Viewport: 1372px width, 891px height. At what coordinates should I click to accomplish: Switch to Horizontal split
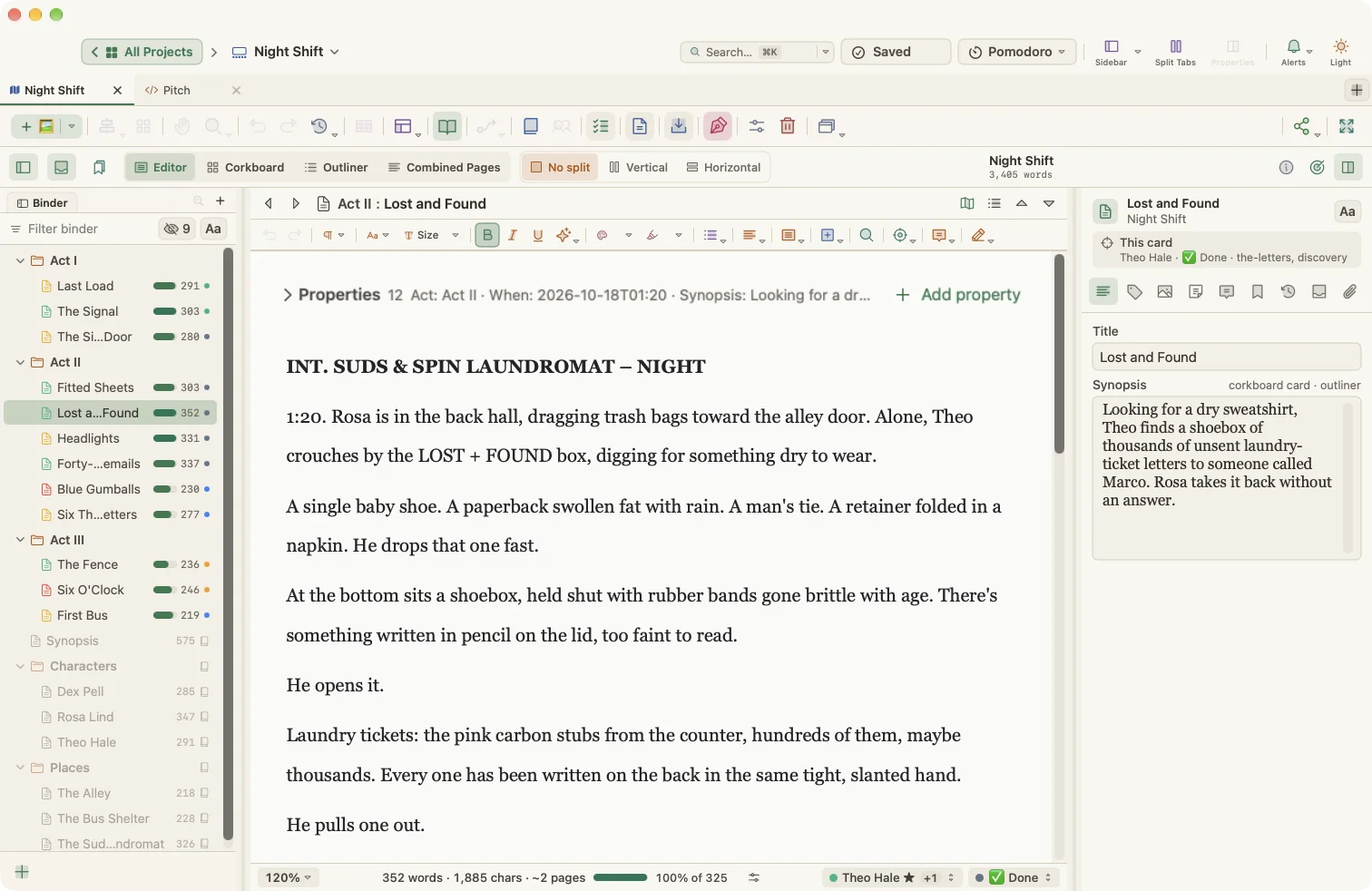[723, 167]
